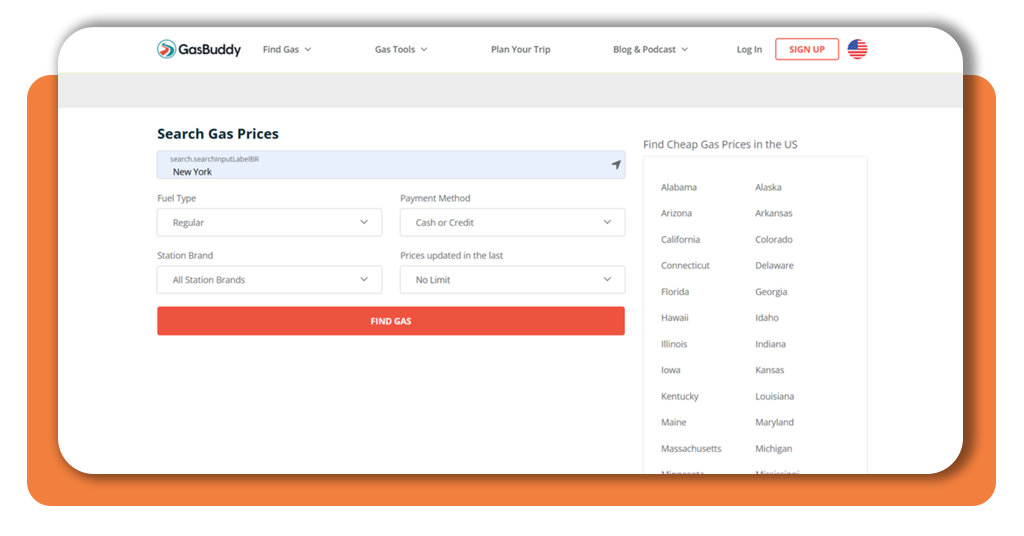This screenshot has width=1024, height=536.
Task: Open the Plan Your Trip menu item
Action: click(x=520, y=50)
